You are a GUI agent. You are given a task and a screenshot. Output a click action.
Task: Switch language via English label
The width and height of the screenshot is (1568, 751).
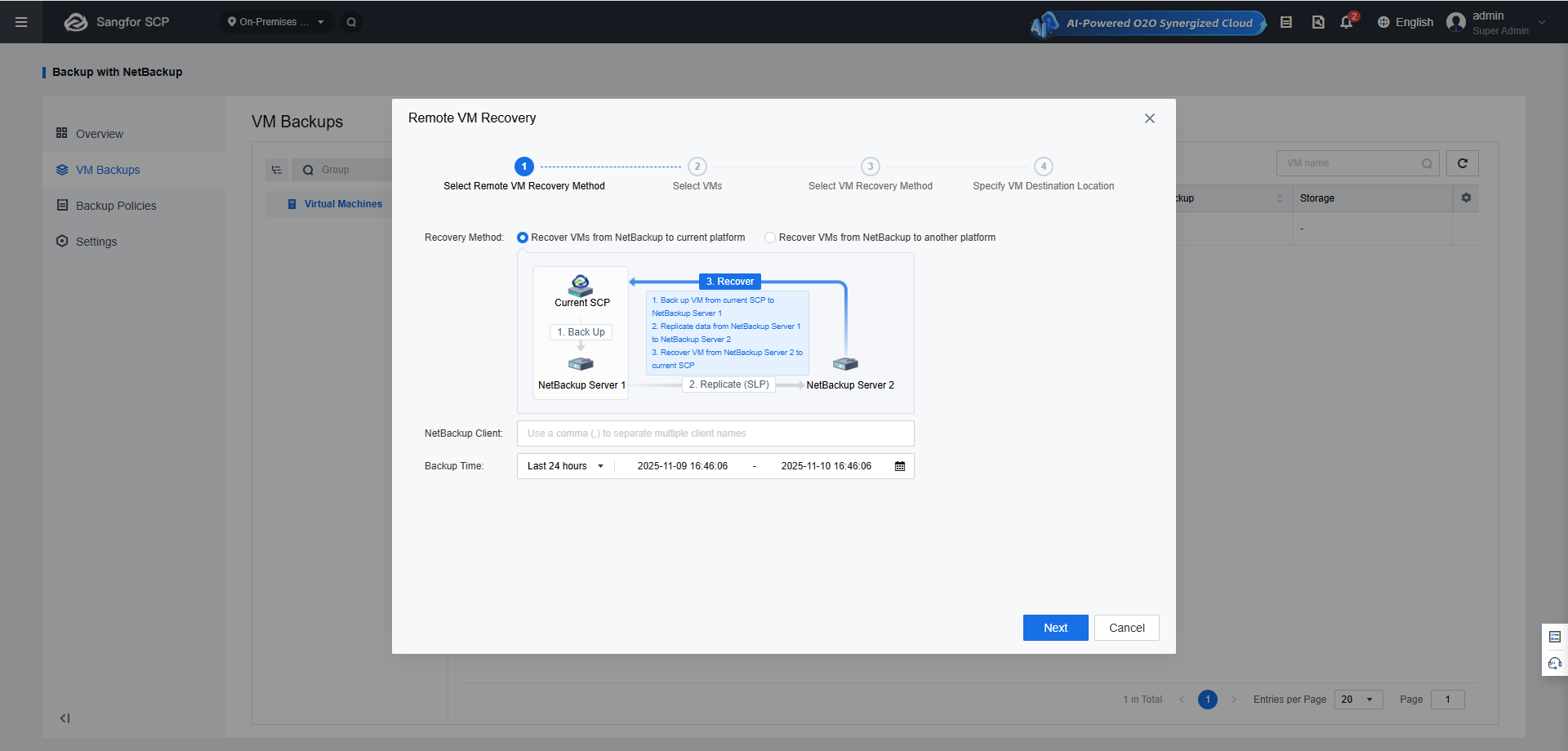[1414, 22]
